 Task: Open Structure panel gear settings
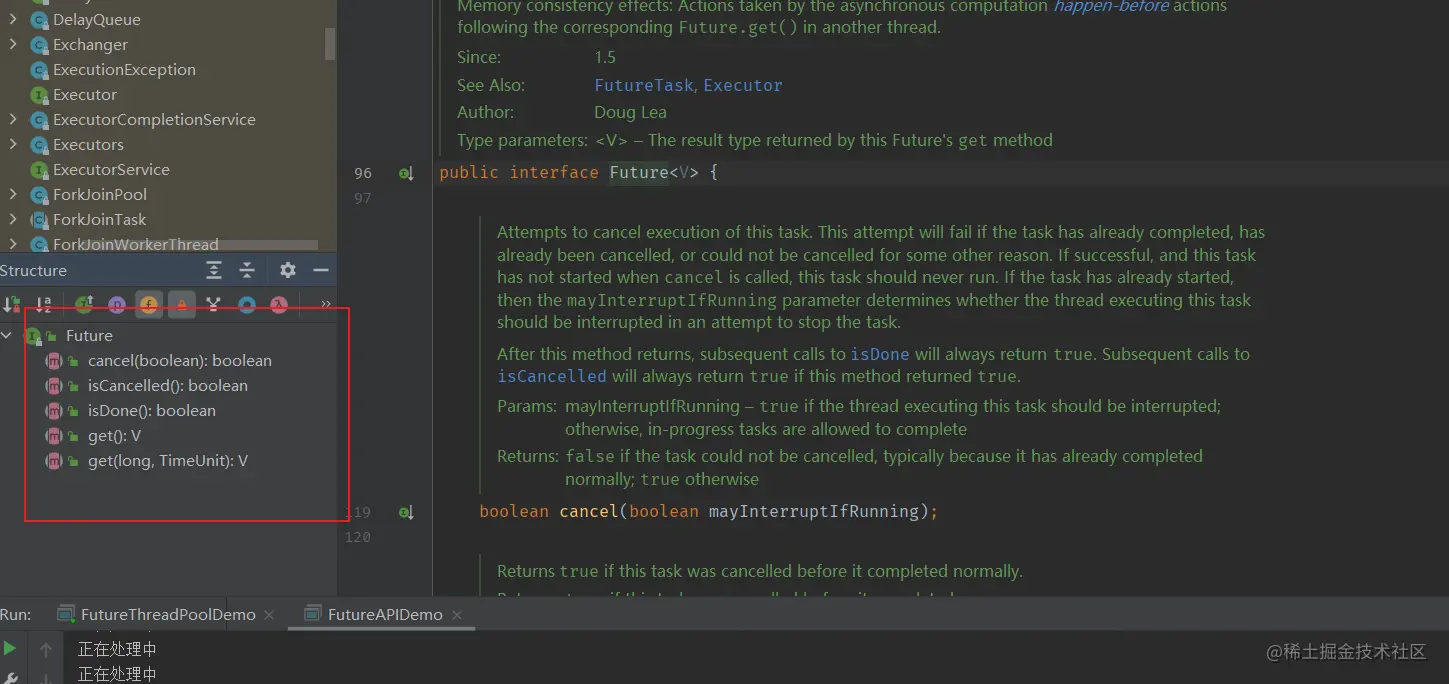[x=288, y=270]
